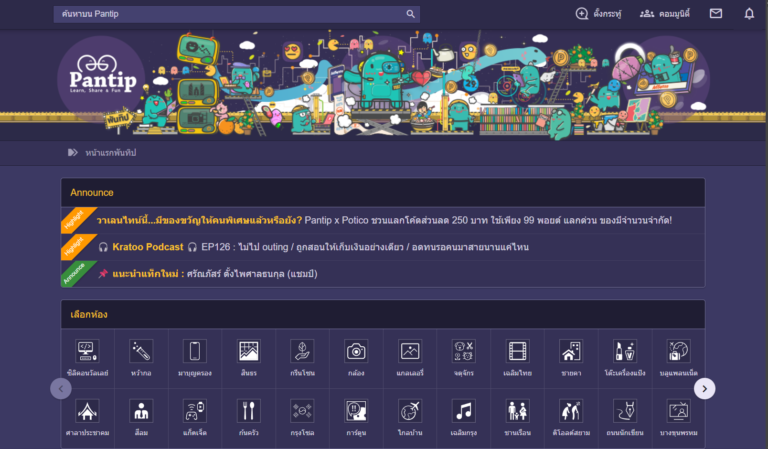Select the ไกลบ้าน airplane globe room

[410, 411]
